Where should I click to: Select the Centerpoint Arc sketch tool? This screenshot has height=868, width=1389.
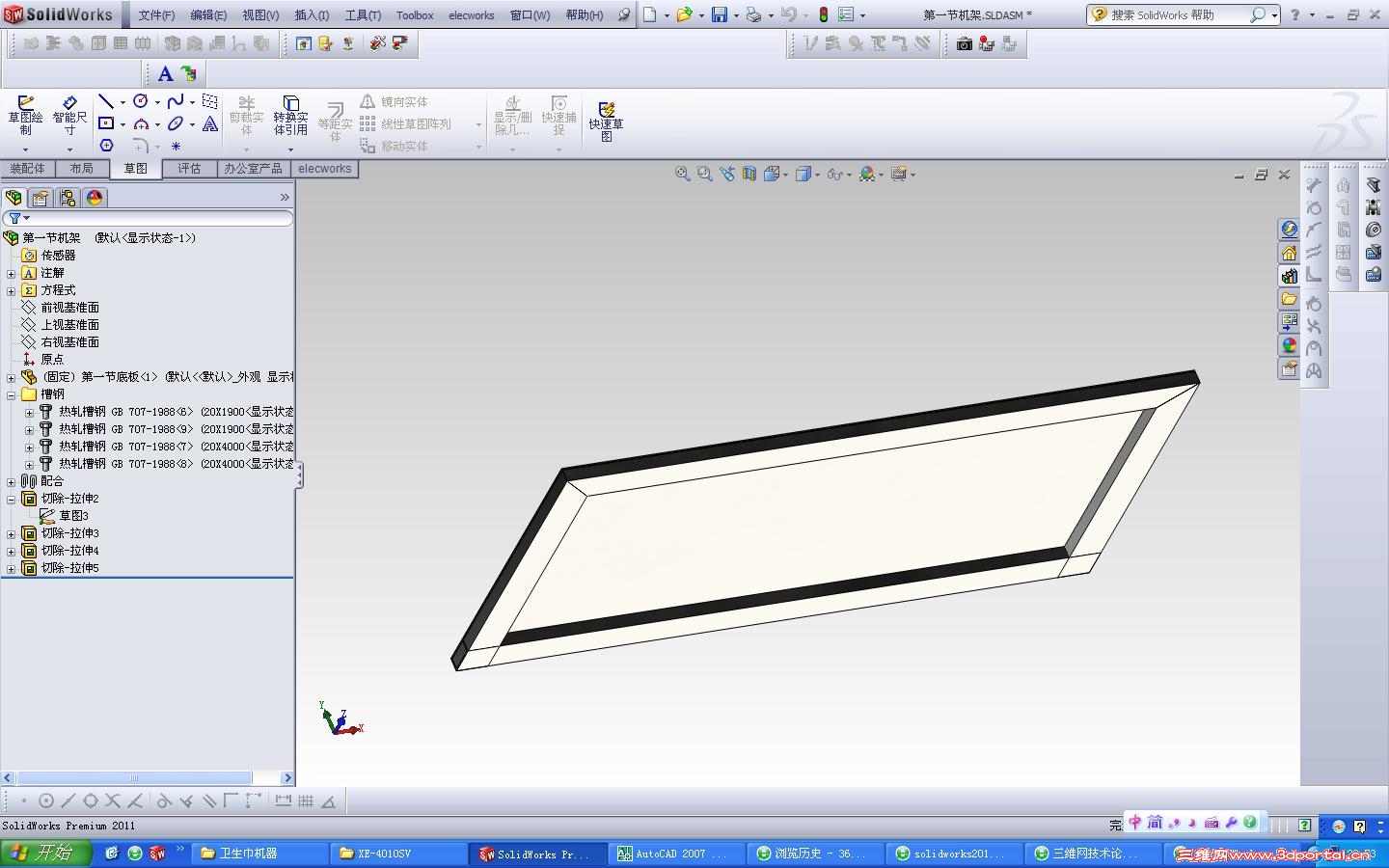click(141, 123)
